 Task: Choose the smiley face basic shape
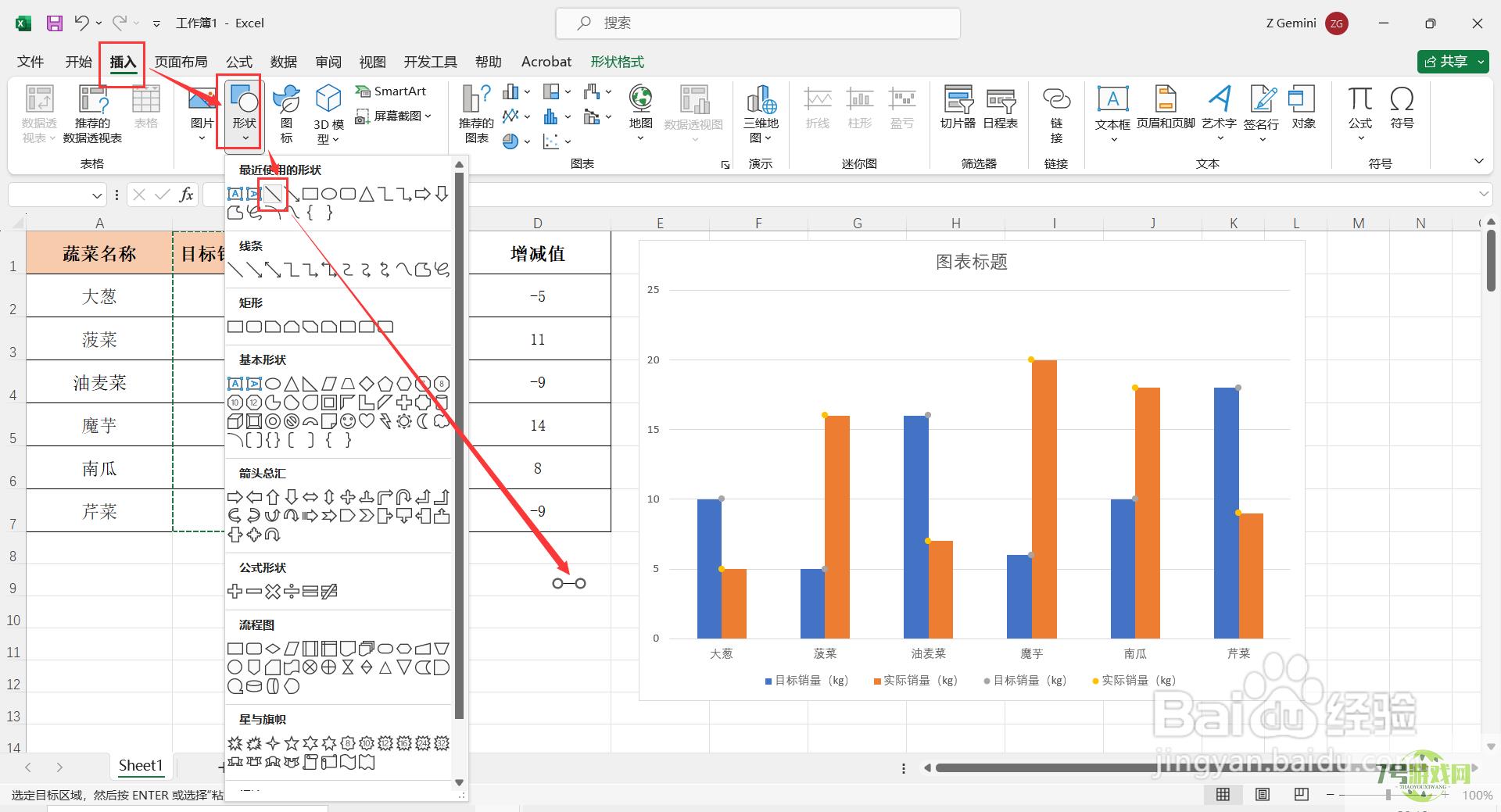pyautogui.click(x=348, y=421)
